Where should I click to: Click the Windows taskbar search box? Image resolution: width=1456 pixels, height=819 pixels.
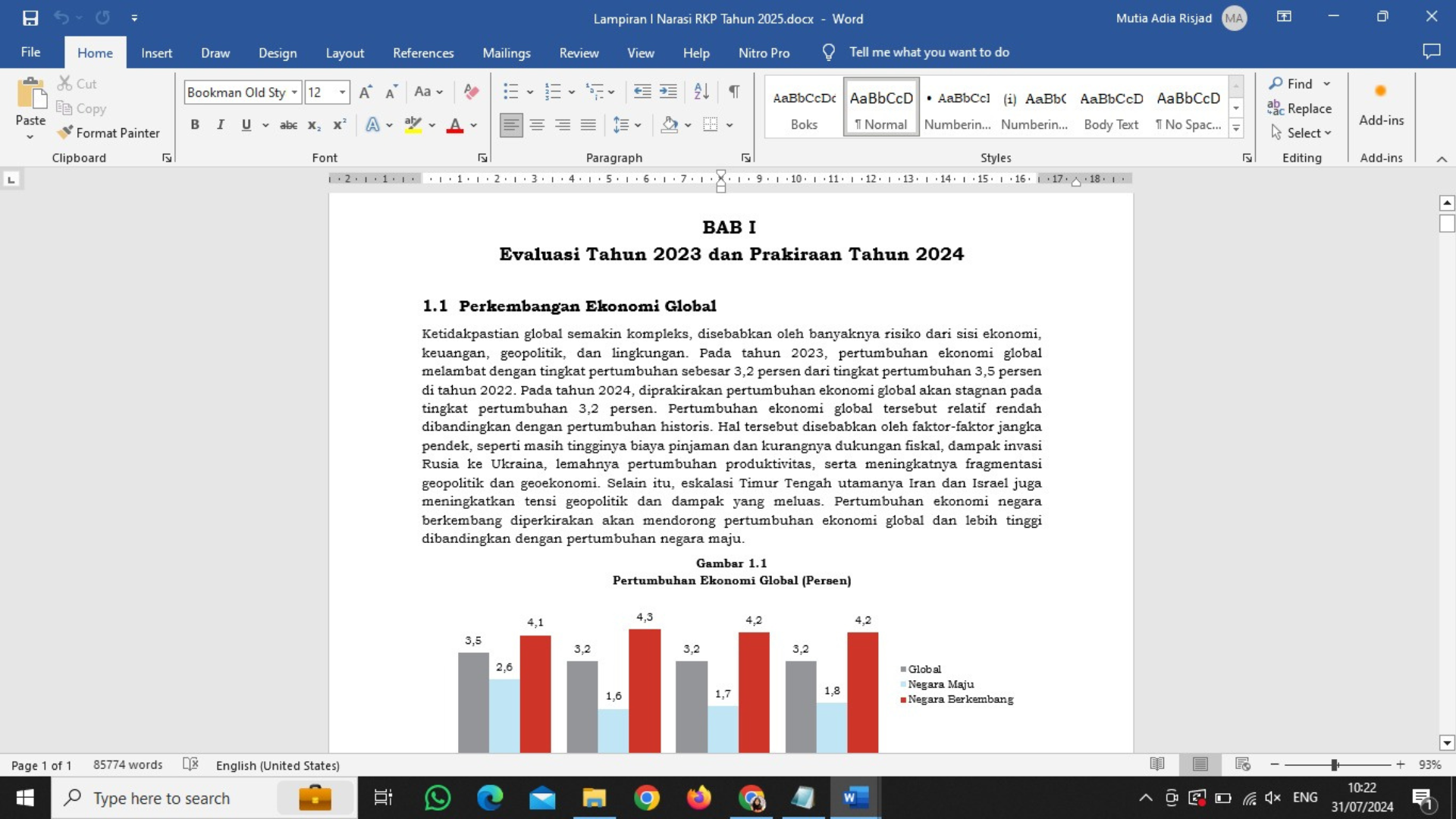pos(205,798)
